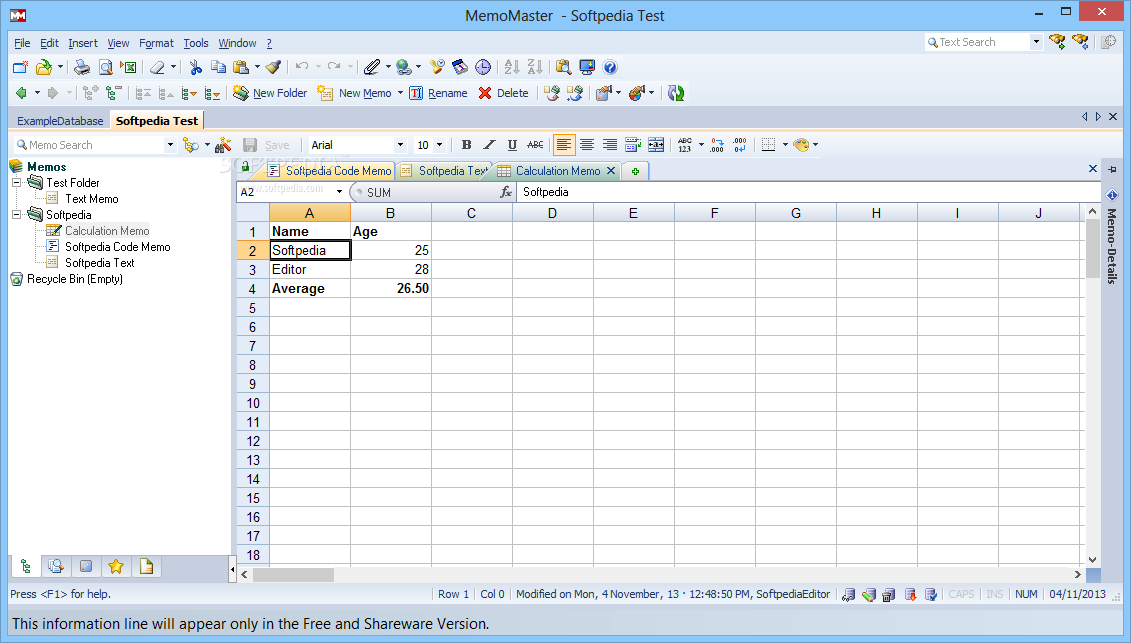Open the Text Search dropdown arrow
Viewport: 1131px width, 643px height.
pos(1037,42)
